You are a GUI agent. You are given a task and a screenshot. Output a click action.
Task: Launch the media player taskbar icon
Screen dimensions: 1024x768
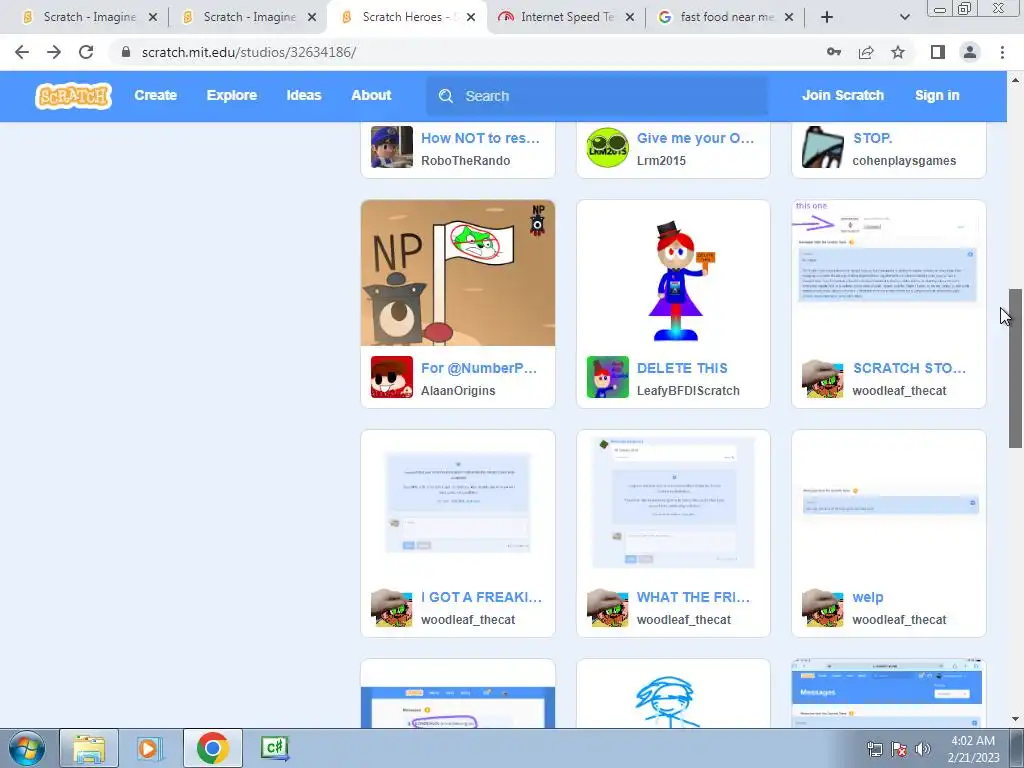149,748
